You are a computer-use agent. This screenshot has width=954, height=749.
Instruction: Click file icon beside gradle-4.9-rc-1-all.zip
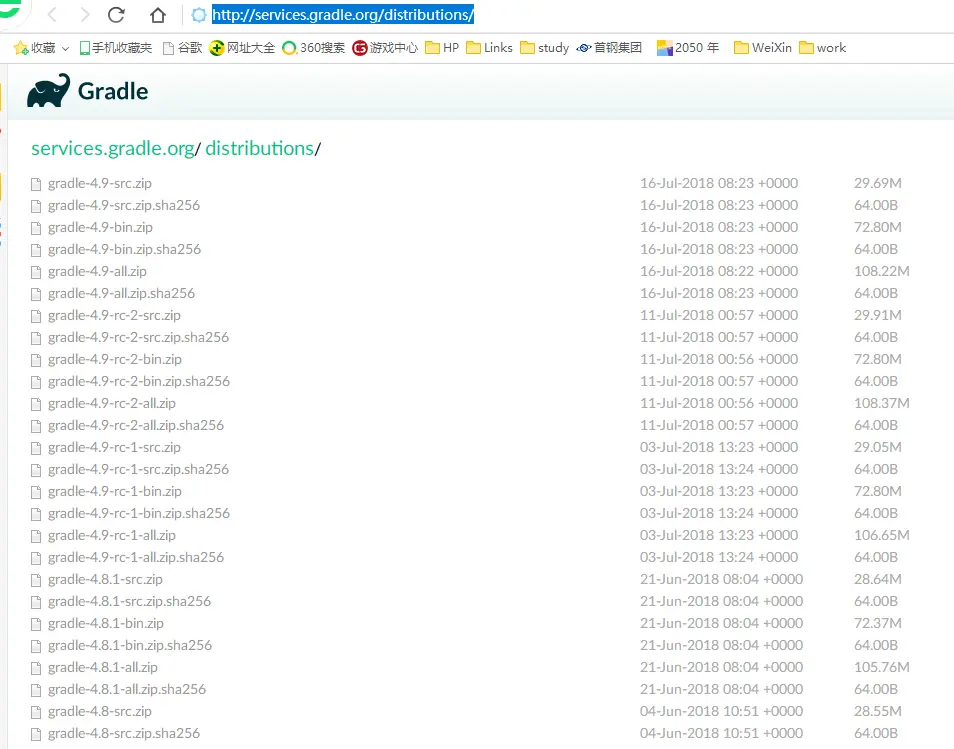tap(36, 535)
